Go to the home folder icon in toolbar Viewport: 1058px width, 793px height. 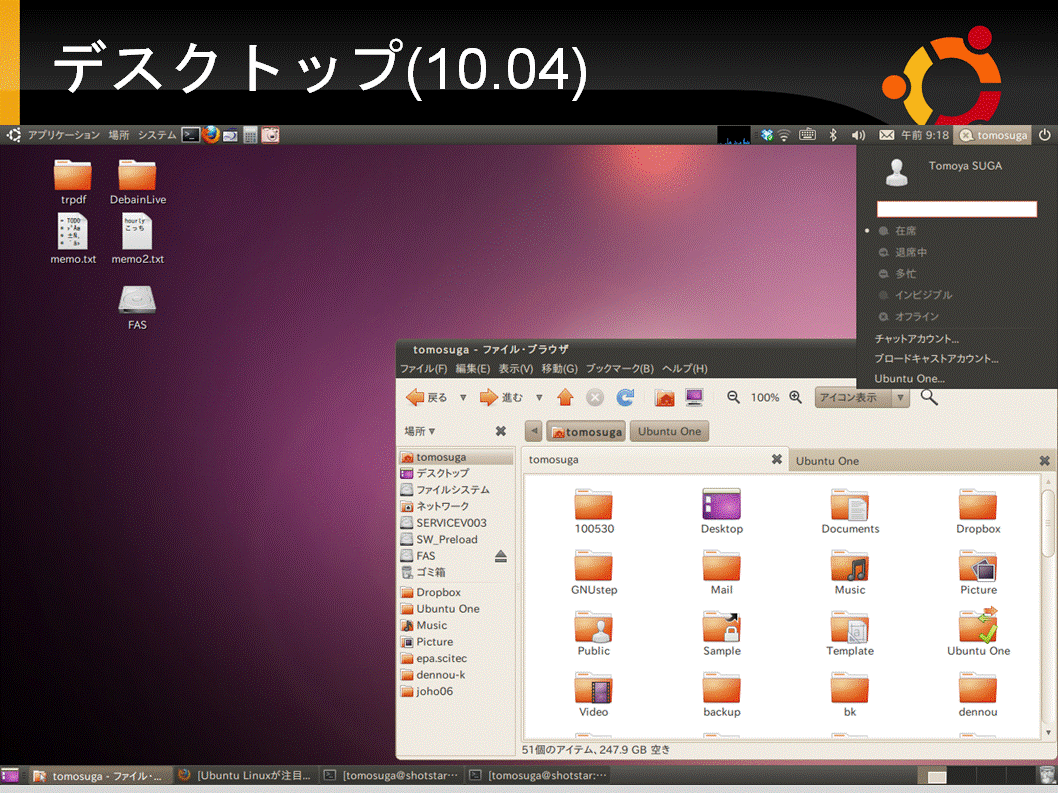click(x=664, y=398)
